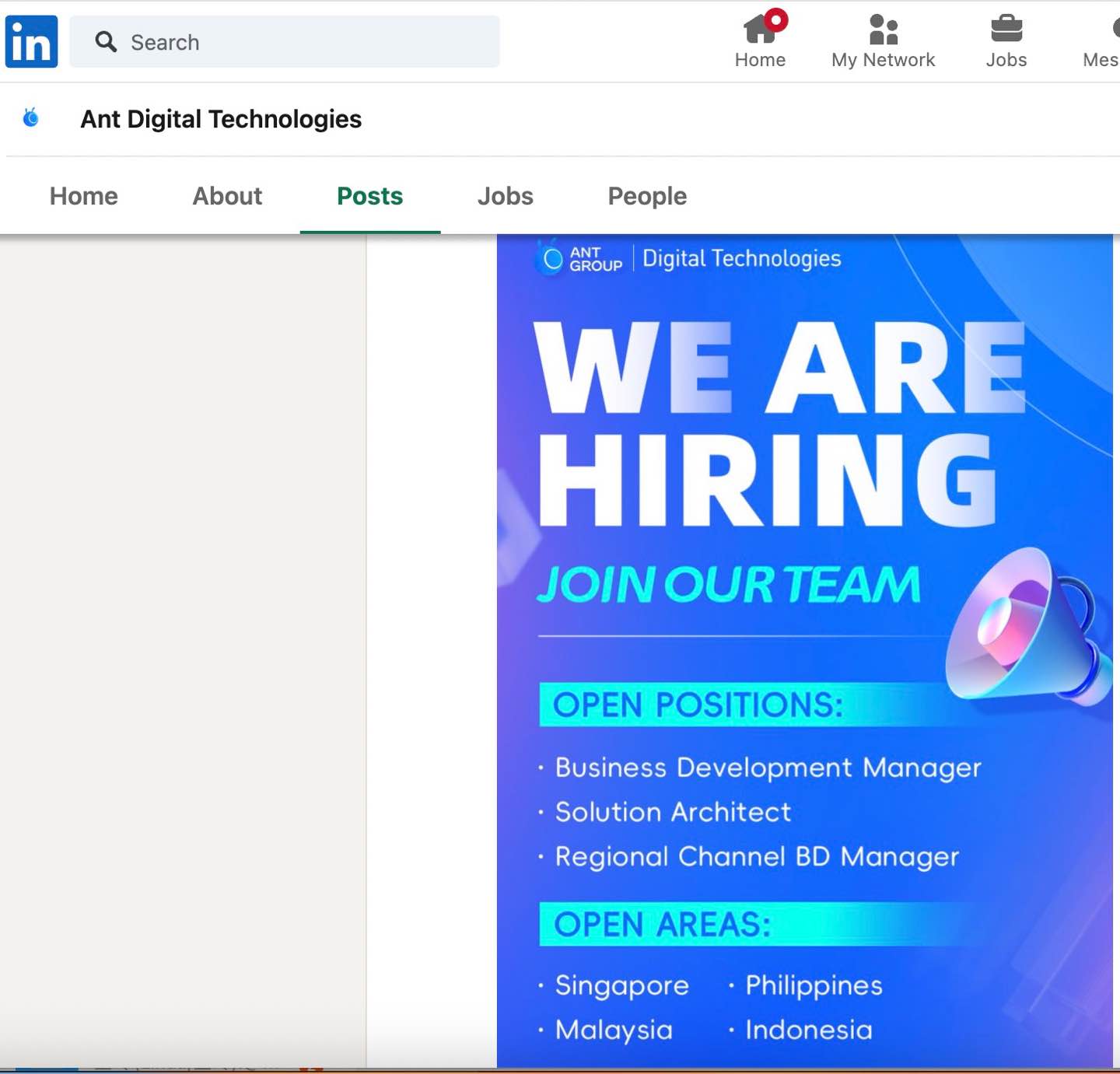Focus the LinkedIn Search field
This screenshot has width=1120, height=1074.
coord(285,42)
